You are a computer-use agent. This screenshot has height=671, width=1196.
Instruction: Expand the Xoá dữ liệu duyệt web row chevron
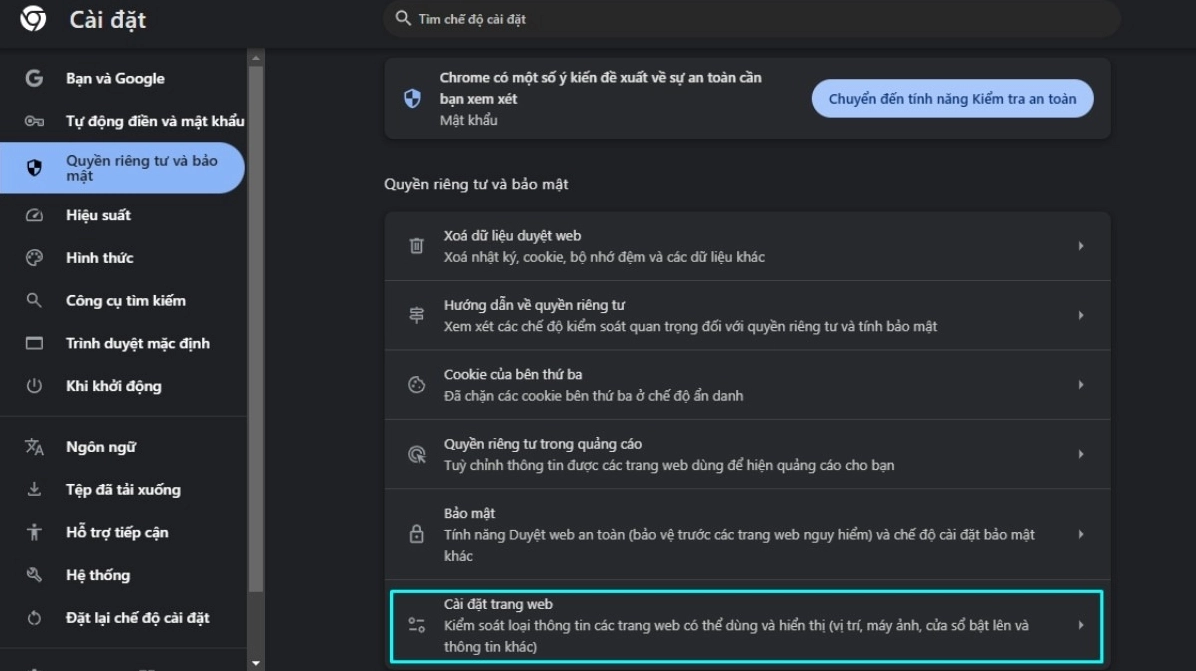pos(1081,245)
